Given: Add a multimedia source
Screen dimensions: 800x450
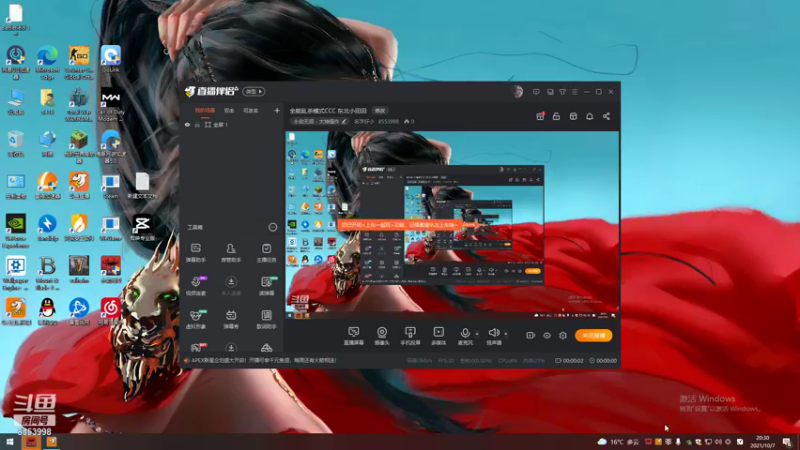Looking at the screenshot, I should coord(438,336).
